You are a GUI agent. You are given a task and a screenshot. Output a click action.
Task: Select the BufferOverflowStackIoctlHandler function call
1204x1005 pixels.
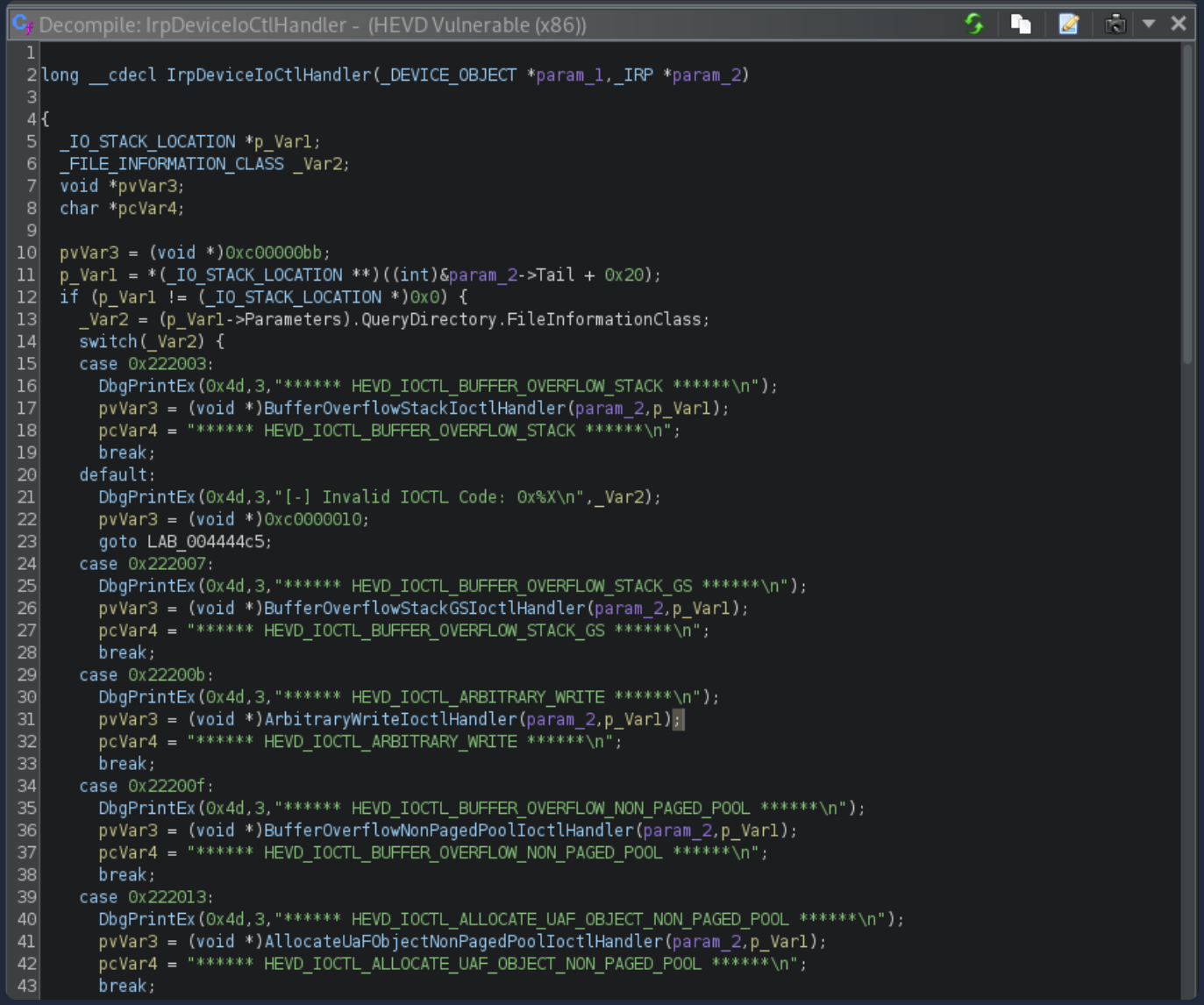point(415,409)
